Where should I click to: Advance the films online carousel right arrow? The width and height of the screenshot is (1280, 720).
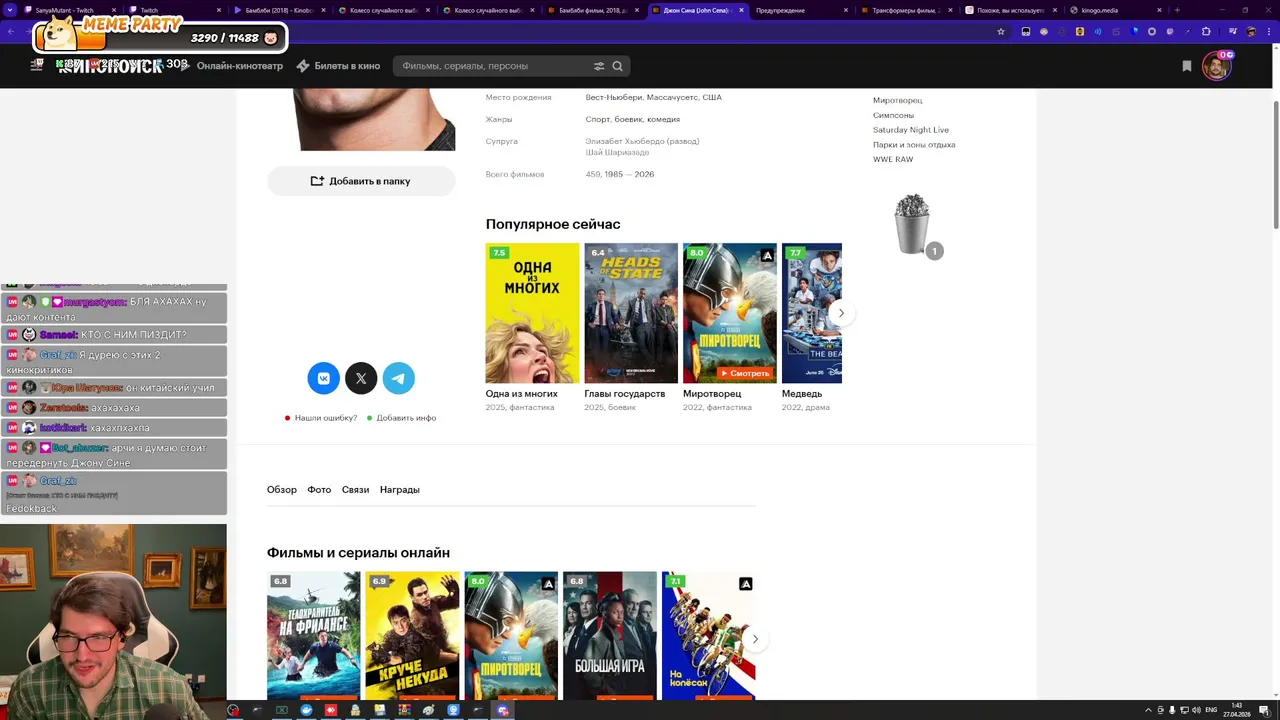coord(755,639)
